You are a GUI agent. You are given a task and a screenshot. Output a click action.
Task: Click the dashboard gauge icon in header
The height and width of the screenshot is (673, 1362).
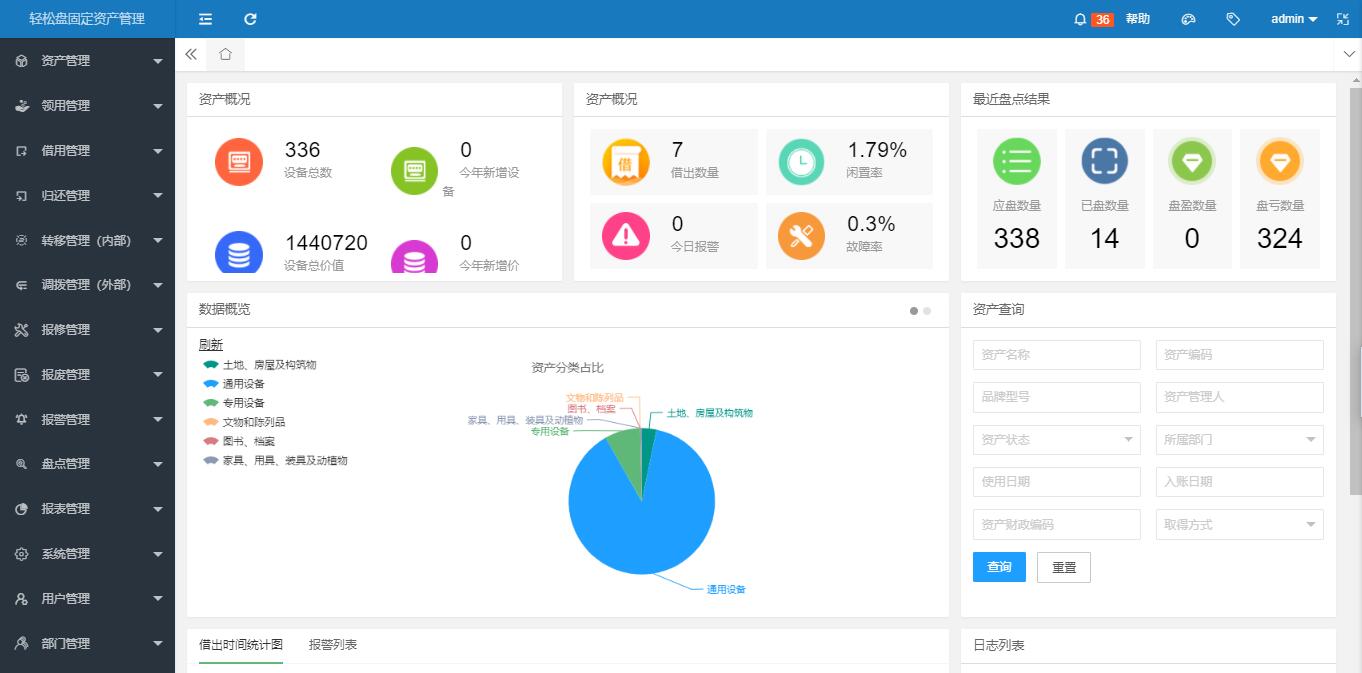1188,19
